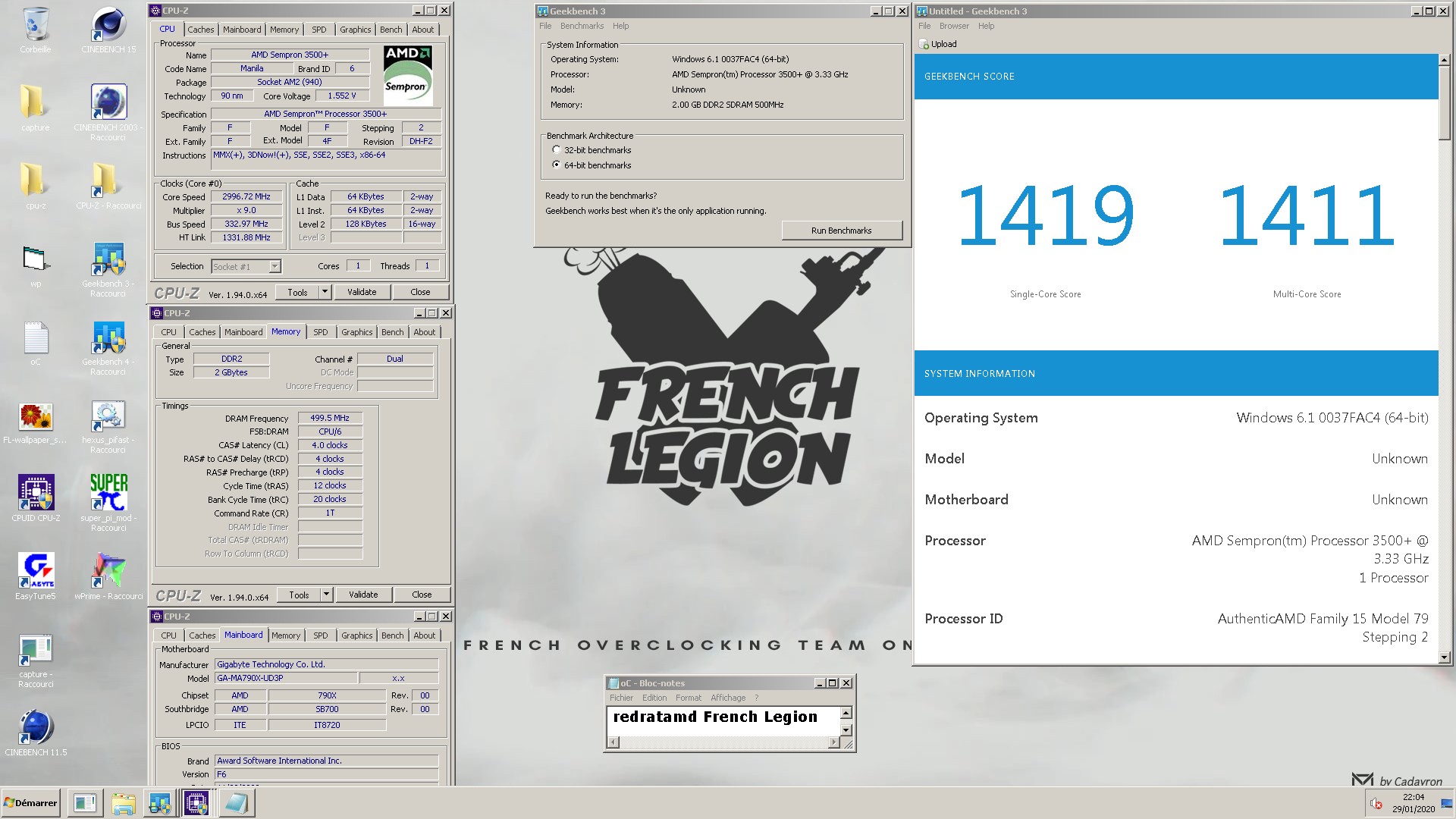Click the first taskbar window button
The height and width of the screenshot is (819, 1456).
(x=85, y=803)
